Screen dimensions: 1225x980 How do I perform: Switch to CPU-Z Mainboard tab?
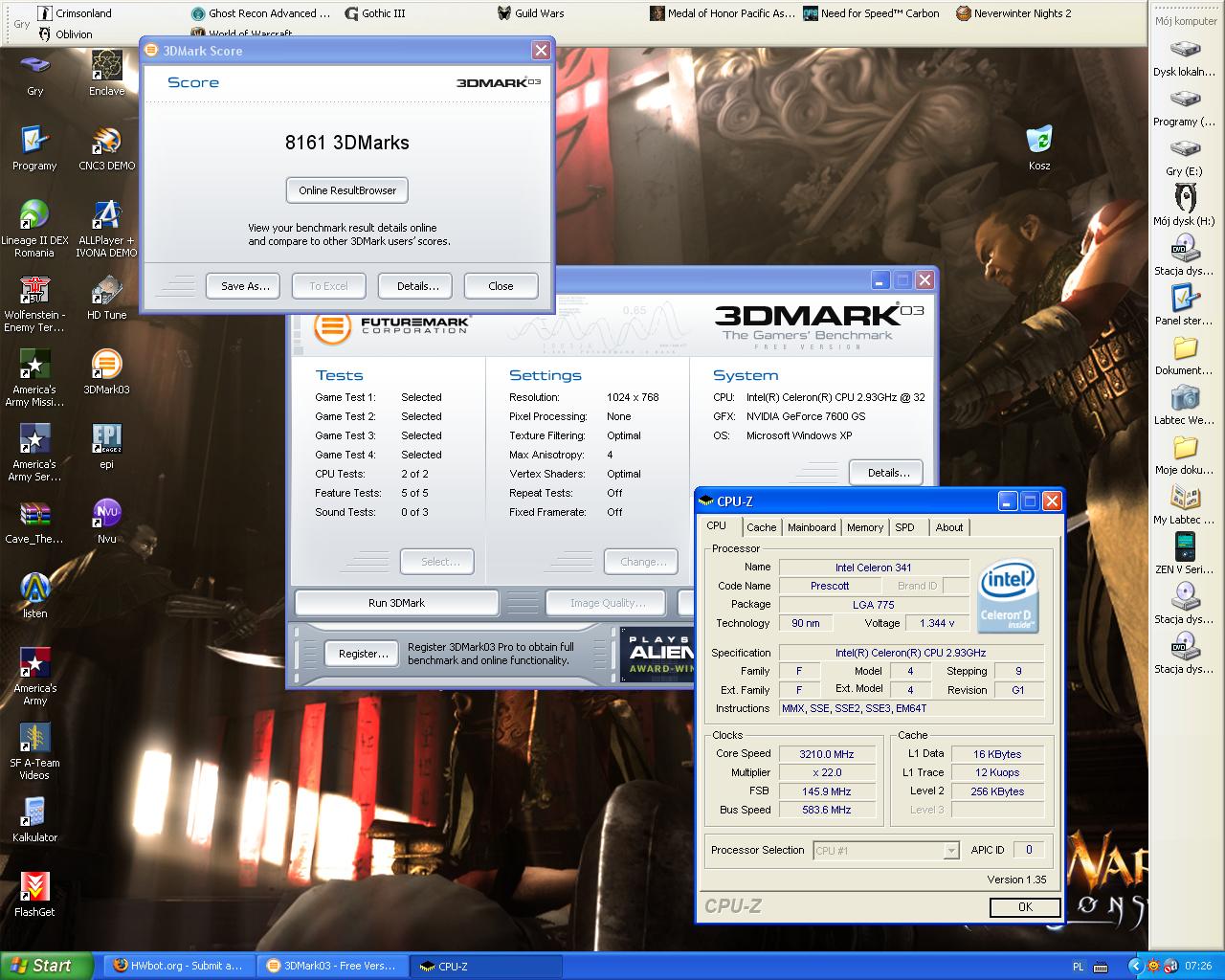812,527
